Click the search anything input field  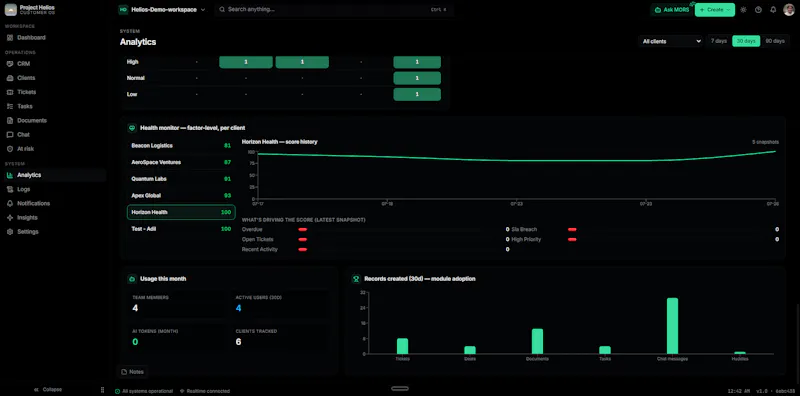point(334,10)
